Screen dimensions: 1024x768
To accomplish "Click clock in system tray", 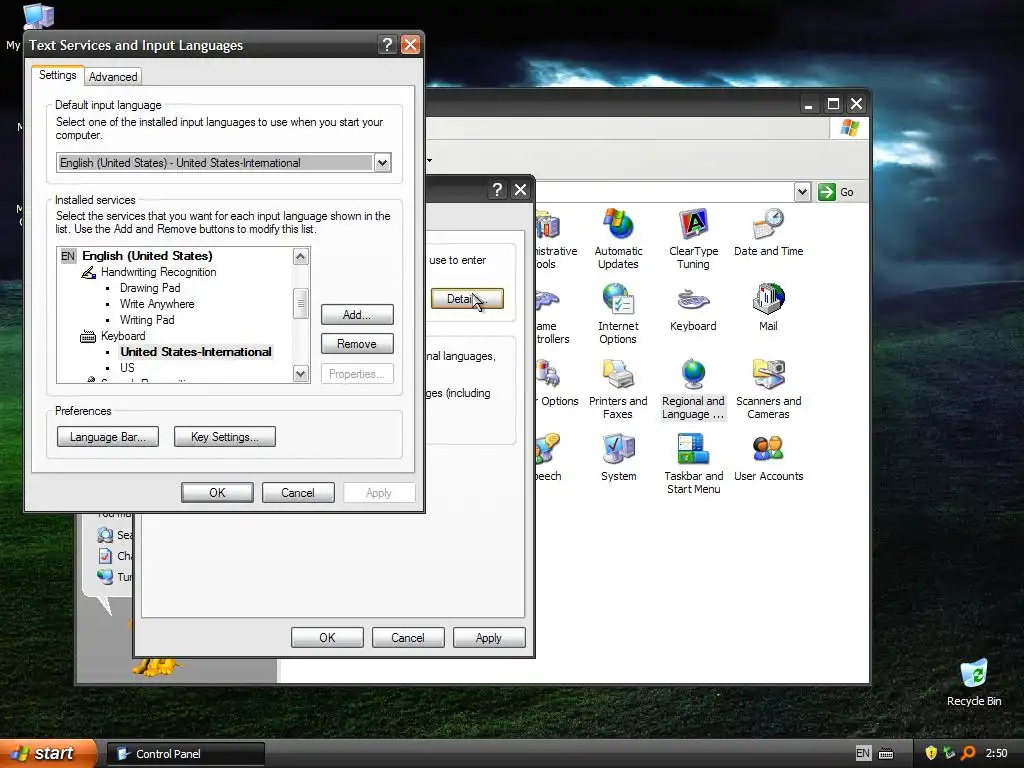I will click(x=996, y=753).
